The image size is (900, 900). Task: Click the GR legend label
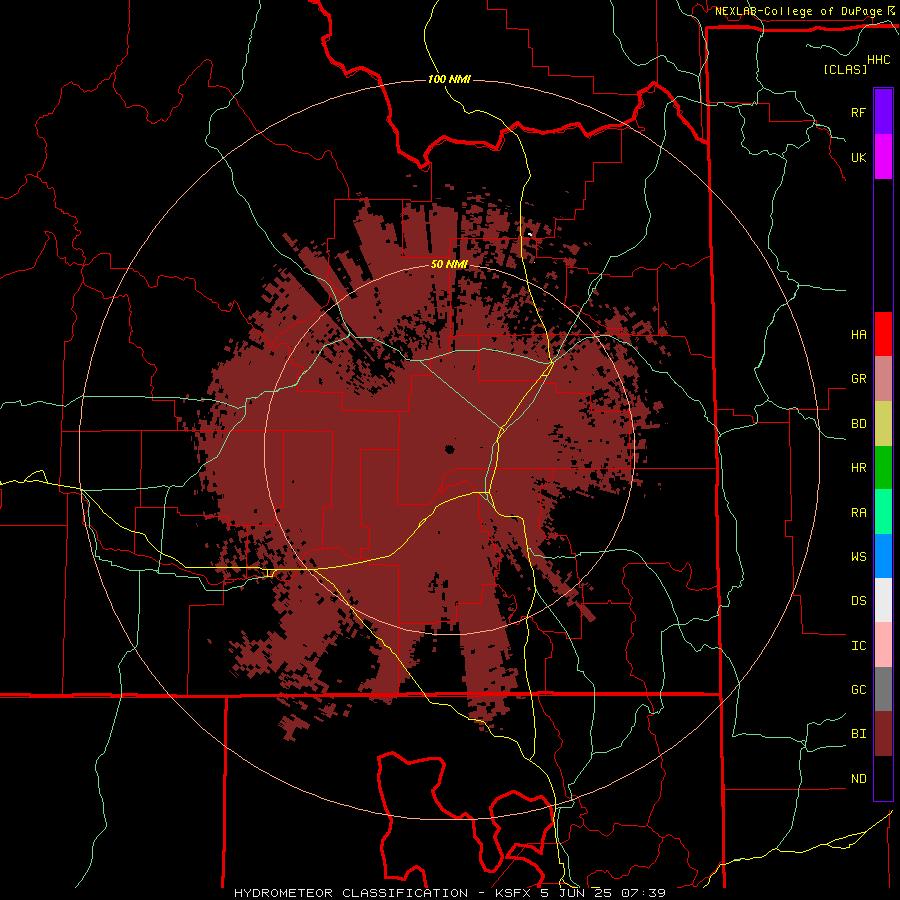[858, 379]
